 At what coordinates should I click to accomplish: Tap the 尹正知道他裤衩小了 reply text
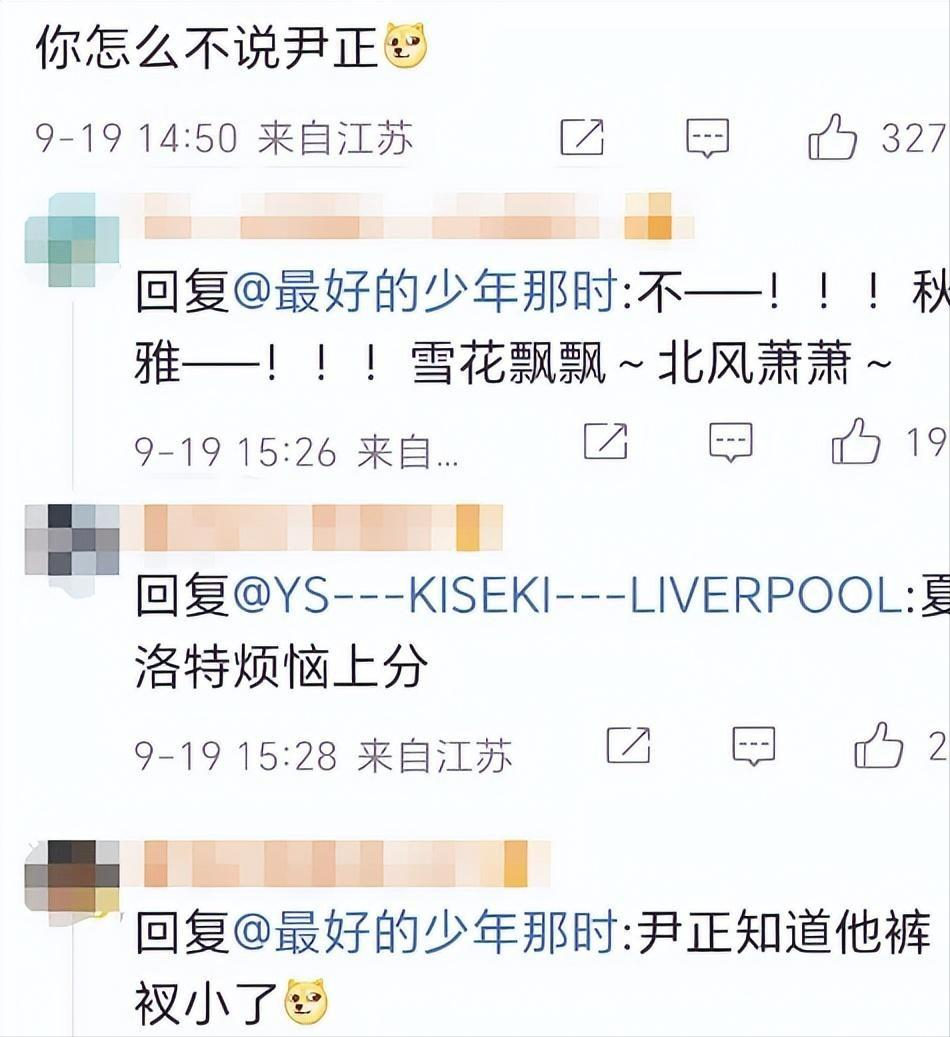pyautogui.click(x=533, y=968)
